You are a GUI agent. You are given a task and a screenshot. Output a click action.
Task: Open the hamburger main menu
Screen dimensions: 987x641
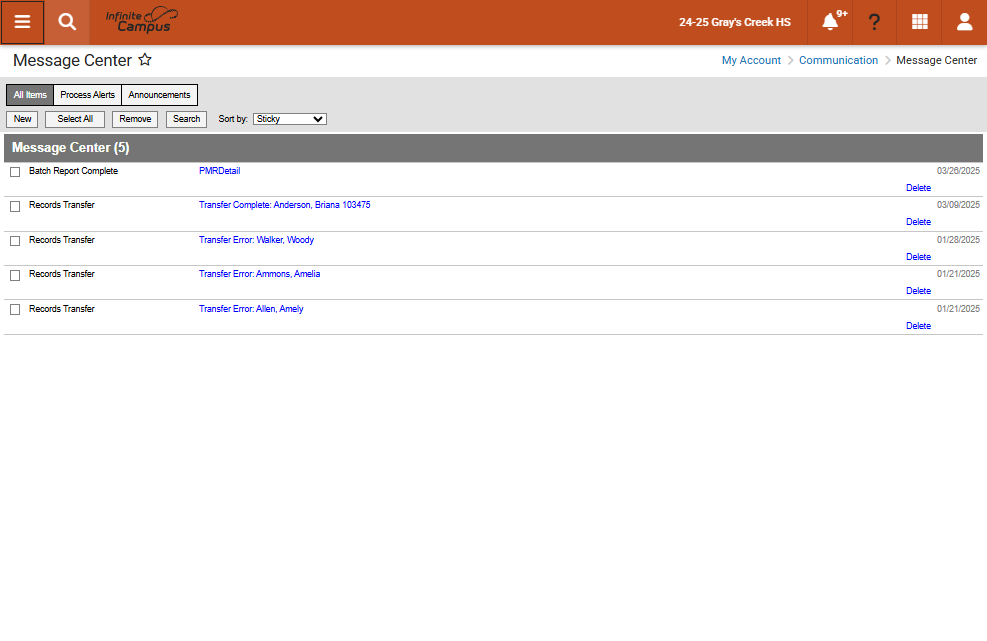pos(22,22)
